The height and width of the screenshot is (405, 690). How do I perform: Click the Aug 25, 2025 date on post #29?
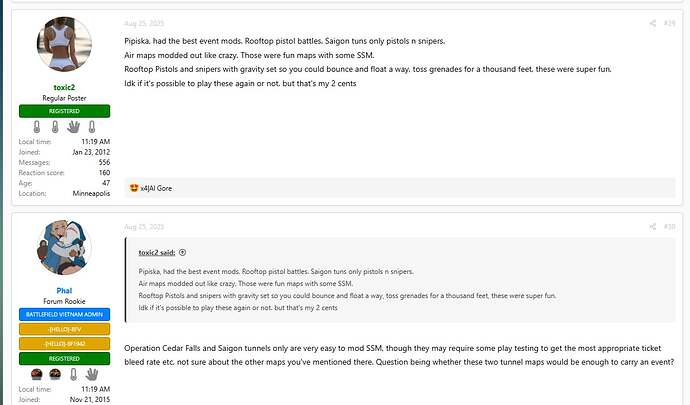(x=143, y=22)
